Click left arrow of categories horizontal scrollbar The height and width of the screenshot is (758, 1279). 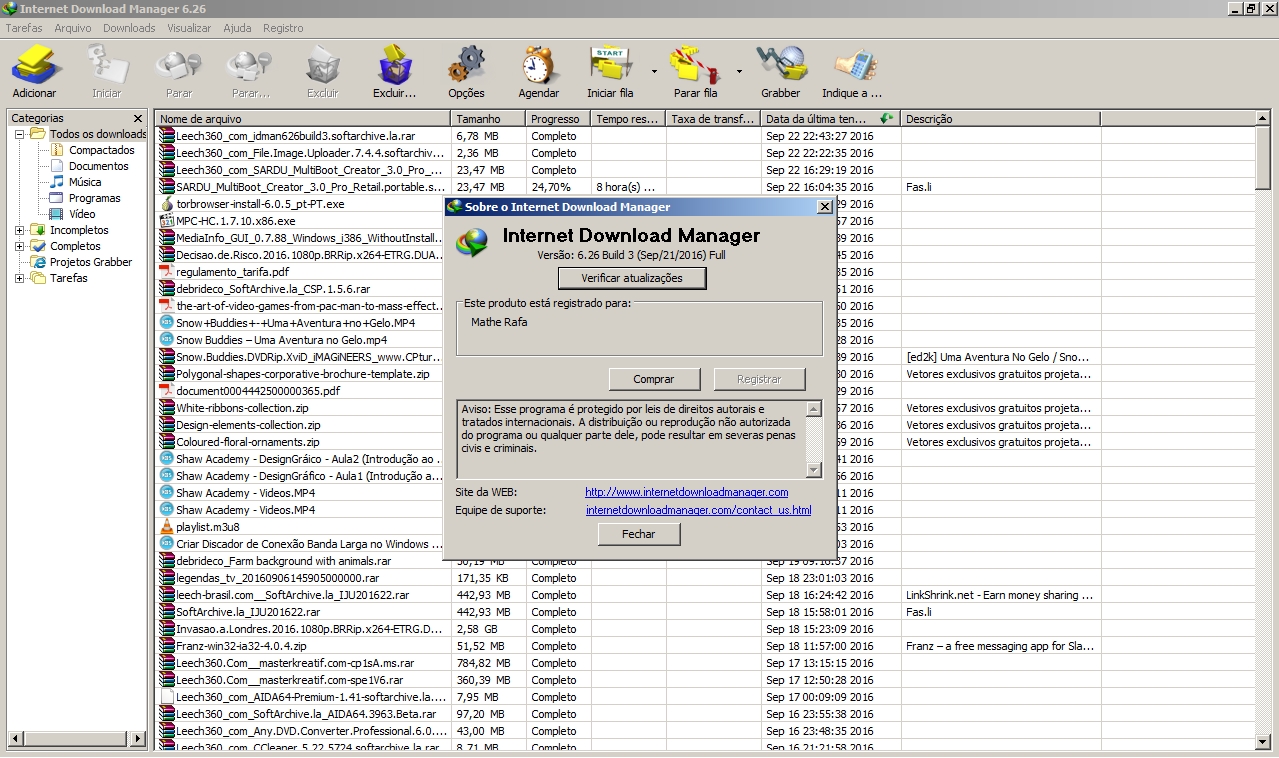click(x=16, y=741)
